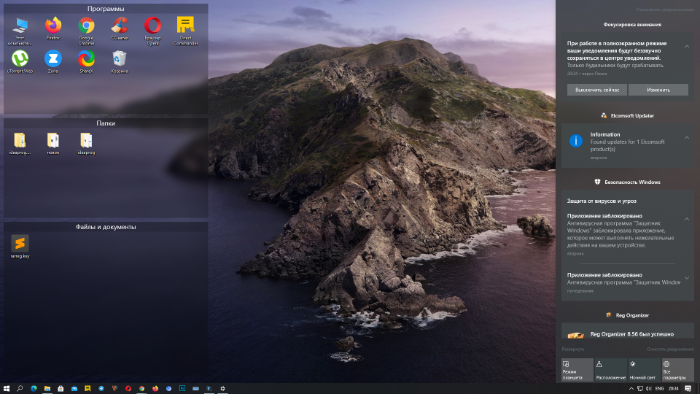Open All settings (Все параметры) tile
700x394 pixels.
pyautogui.click(x=678, y=370)
